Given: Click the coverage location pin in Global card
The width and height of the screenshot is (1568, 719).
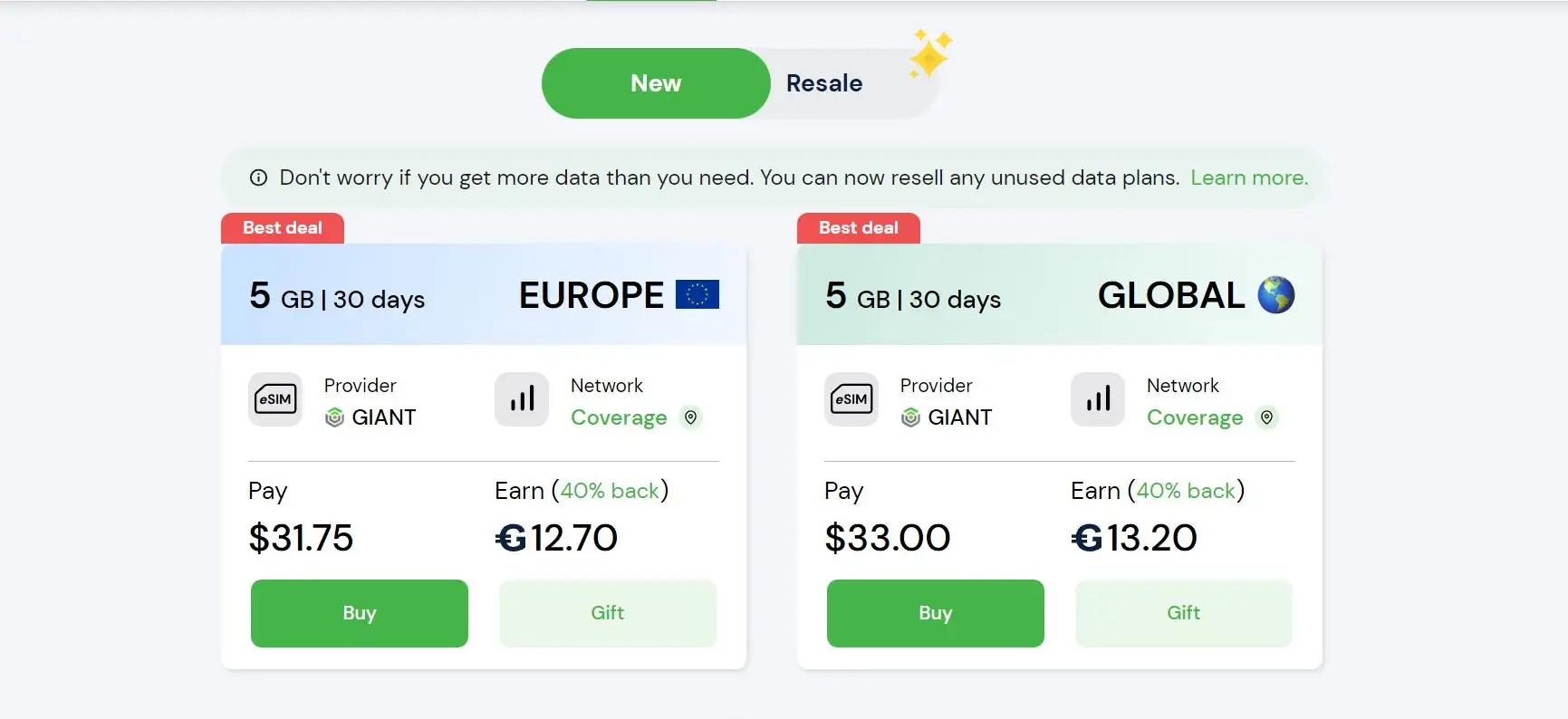Looking at the screenshot, I should (x=1267, y=417).
